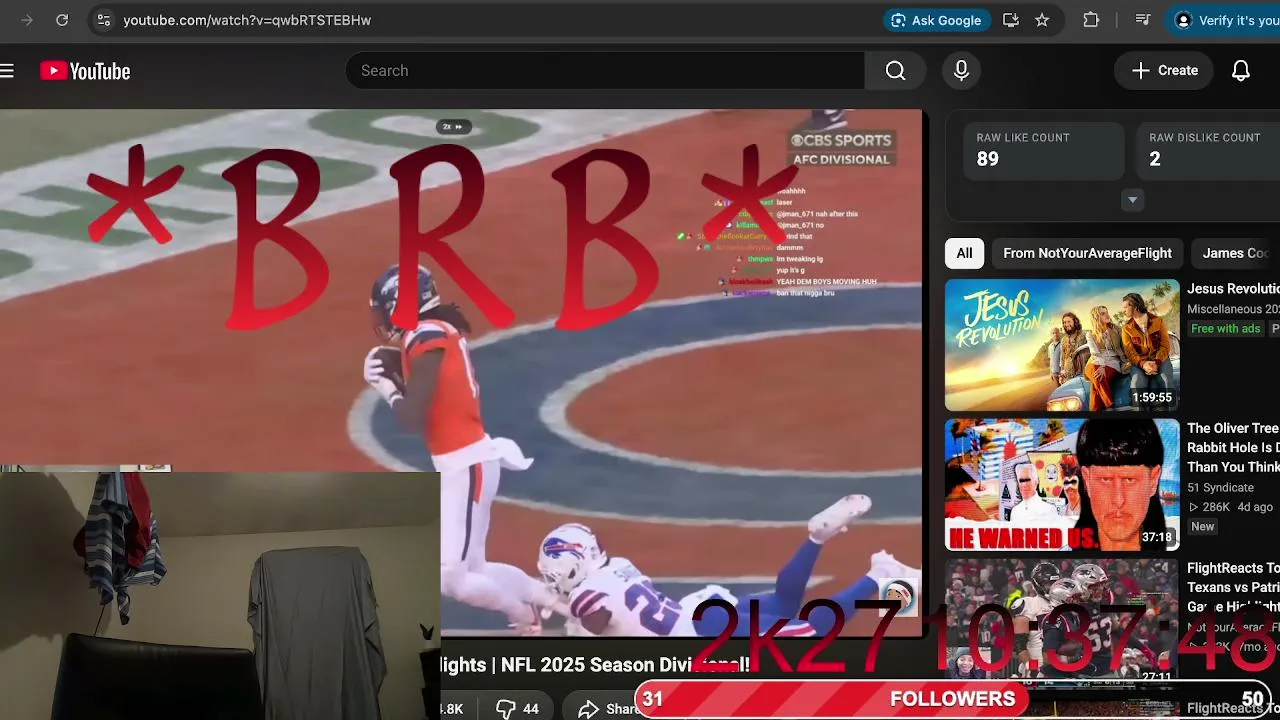Open YouTube notifications bell
This screenshot has width=1280, height=720.
click(x=1241, y=71)
